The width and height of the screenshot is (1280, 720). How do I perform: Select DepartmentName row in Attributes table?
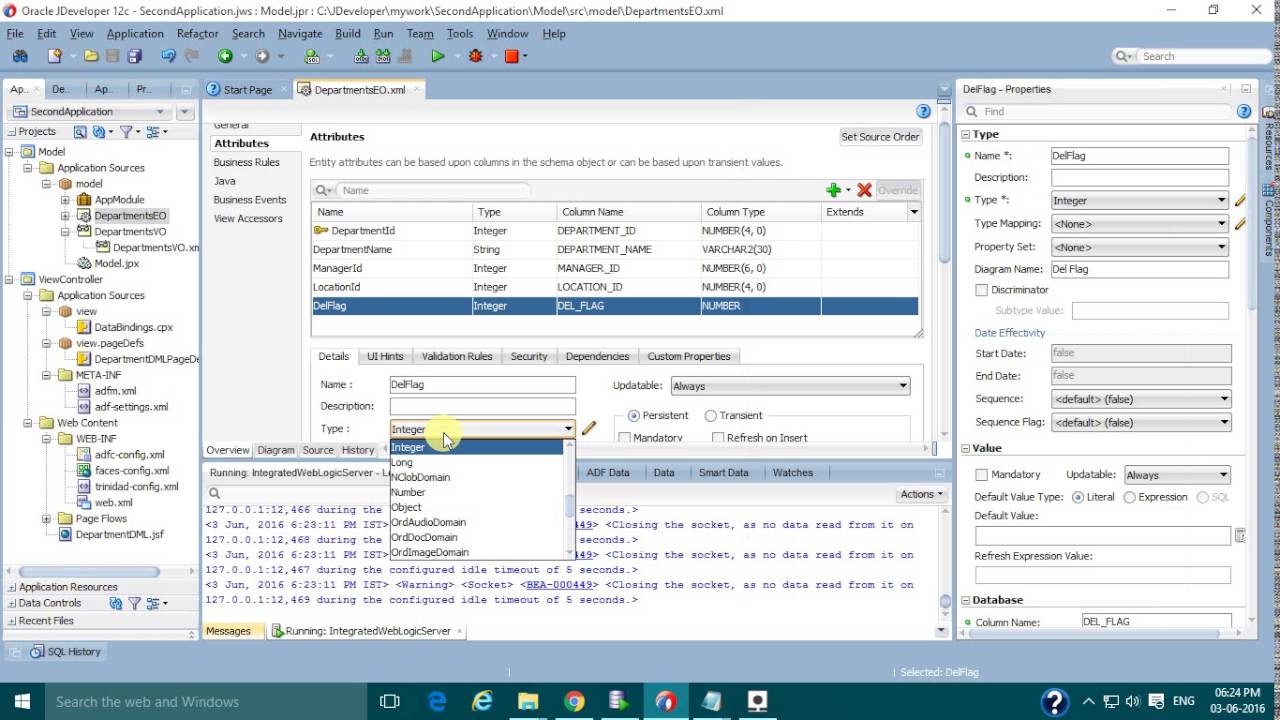pos(615,249)
